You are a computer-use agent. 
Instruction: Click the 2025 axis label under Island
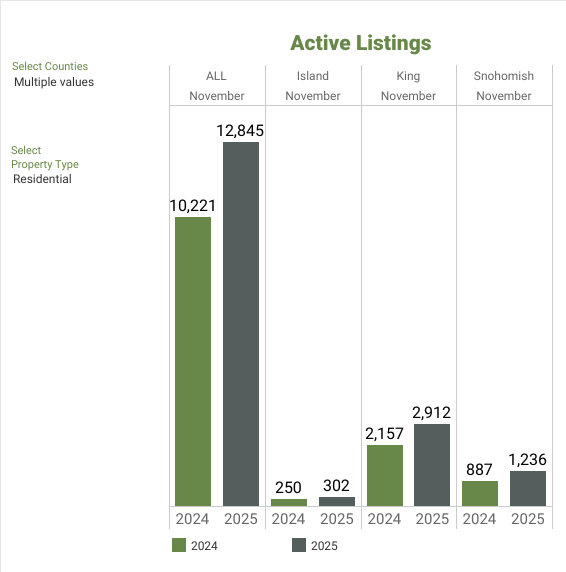[337, 519]
